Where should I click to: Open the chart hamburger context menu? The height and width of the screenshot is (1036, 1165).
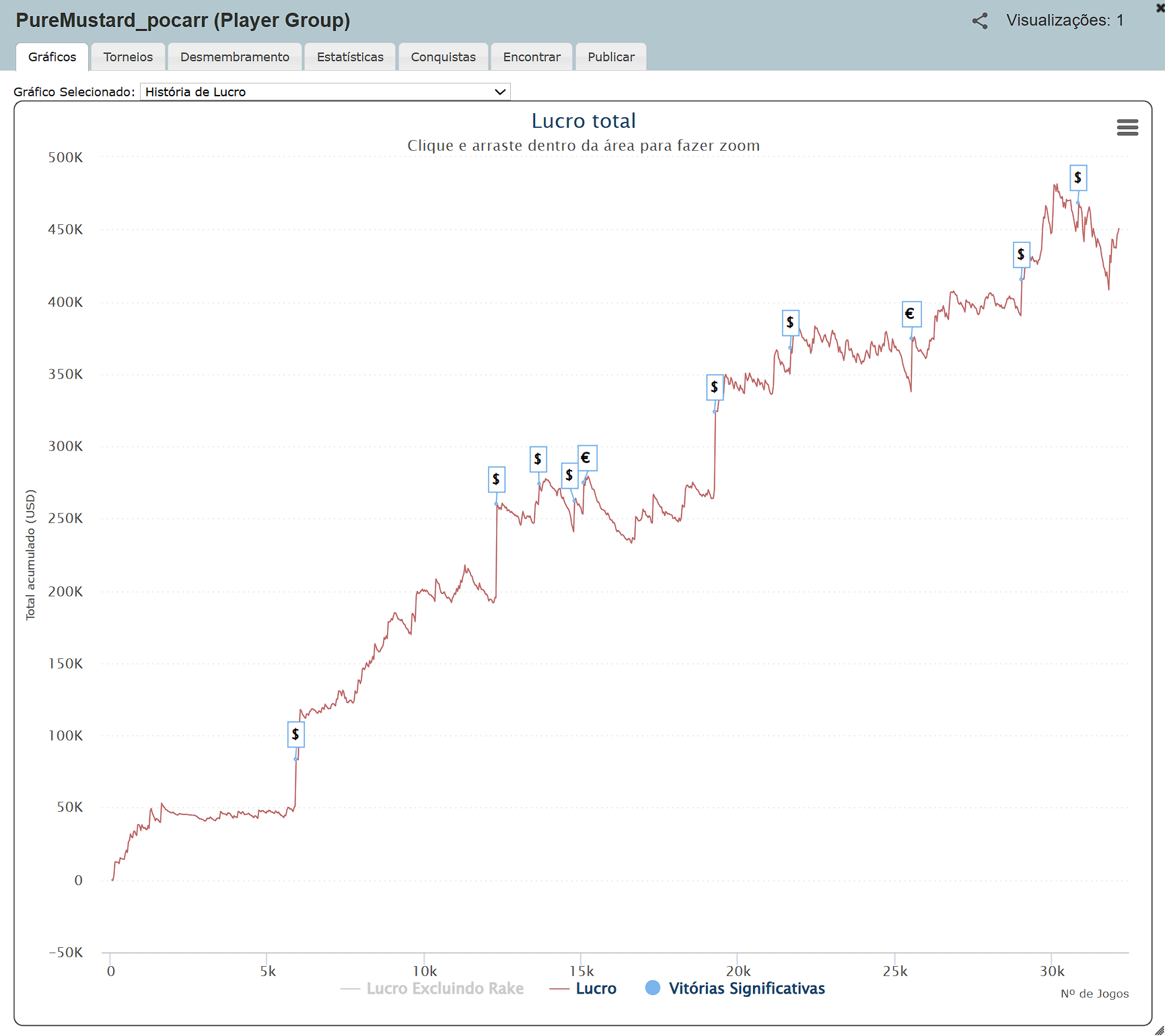pyautogui.click(x=1127, y=127)
